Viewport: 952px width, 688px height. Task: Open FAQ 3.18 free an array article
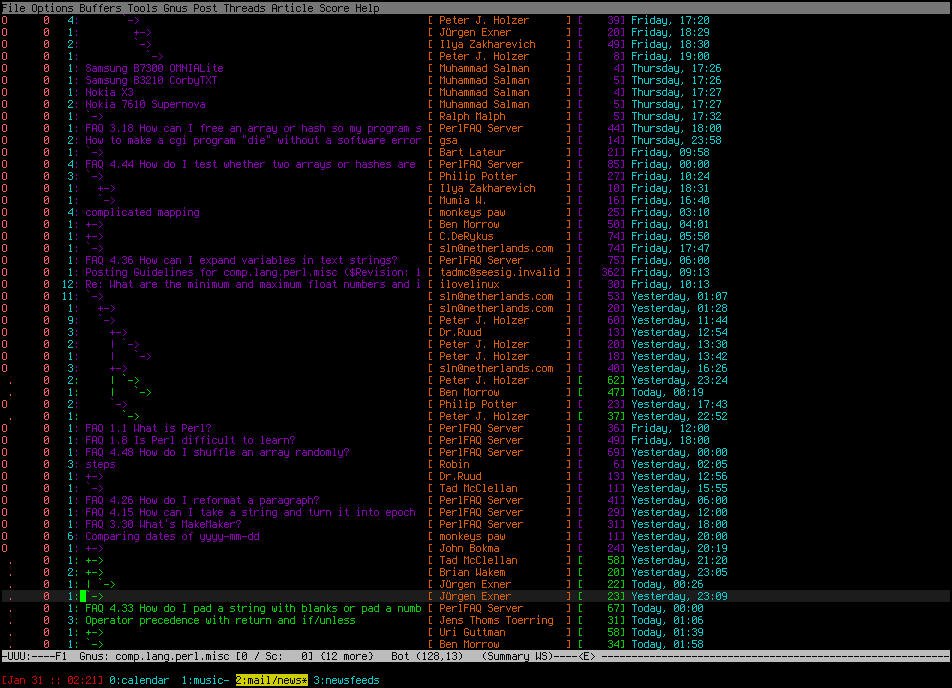(253, 128)
